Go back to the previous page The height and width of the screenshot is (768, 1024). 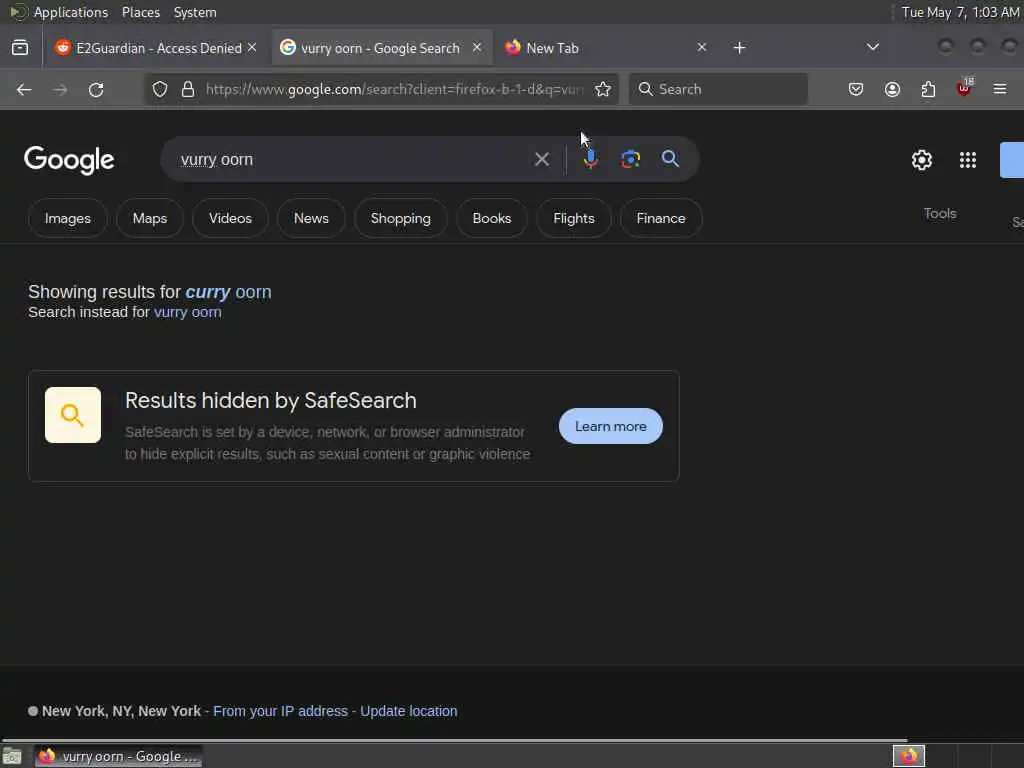point(24,89)
